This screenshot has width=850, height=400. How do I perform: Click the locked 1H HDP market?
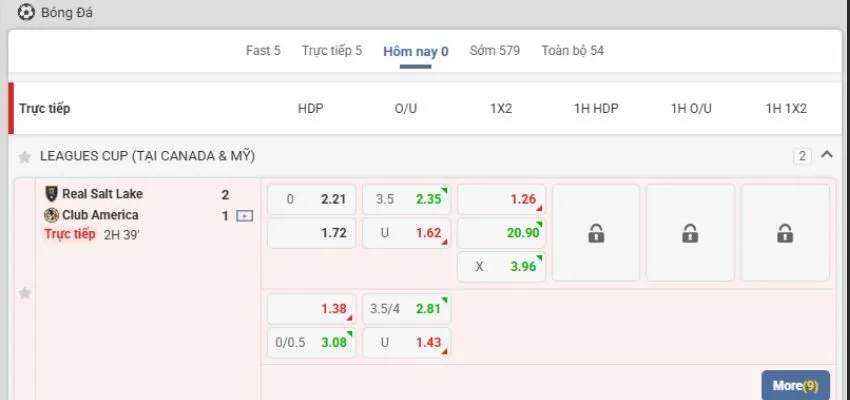pos(595,233)
